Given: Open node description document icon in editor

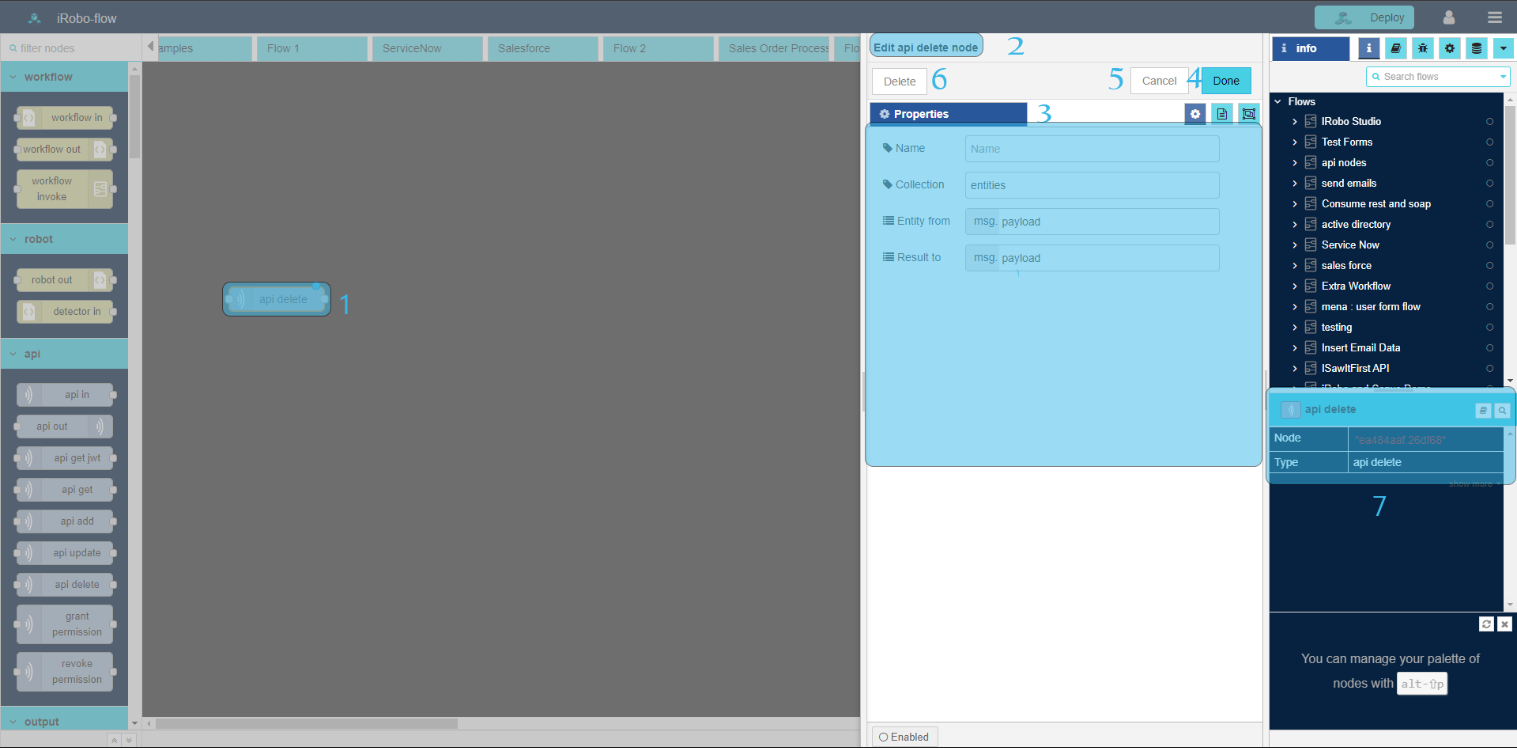Looking at the screenshot, I should pyautogui.click(x=1221, y=114).
